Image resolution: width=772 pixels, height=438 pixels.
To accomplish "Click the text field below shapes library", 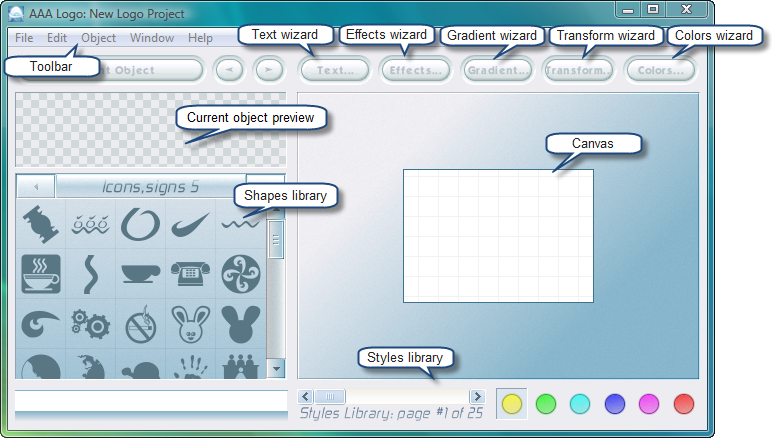I will point(151,401).
